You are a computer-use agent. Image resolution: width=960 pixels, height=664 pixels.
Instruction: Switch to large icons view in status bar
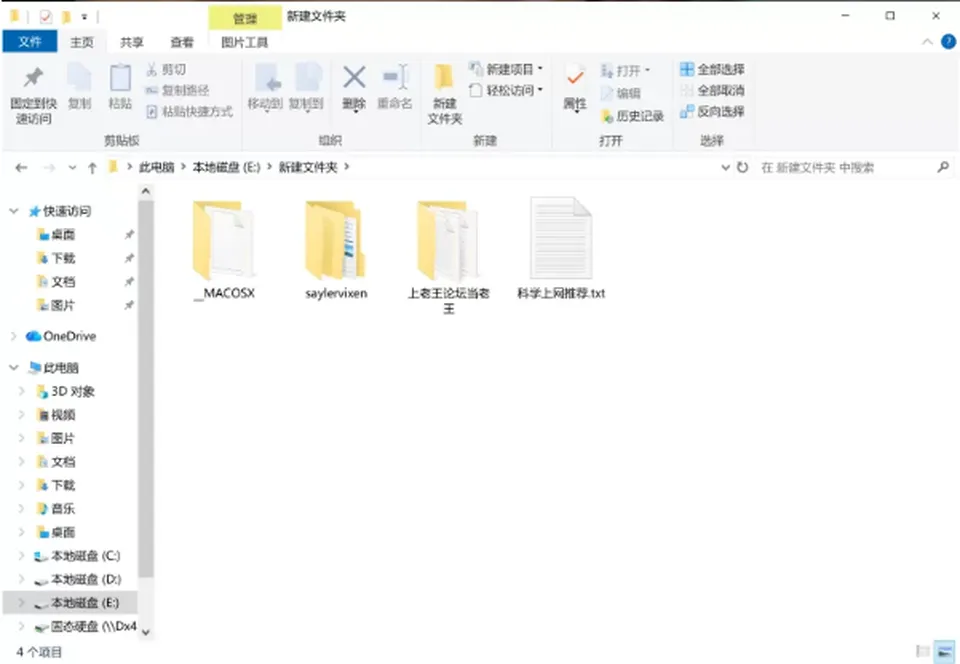coord(945,651)
